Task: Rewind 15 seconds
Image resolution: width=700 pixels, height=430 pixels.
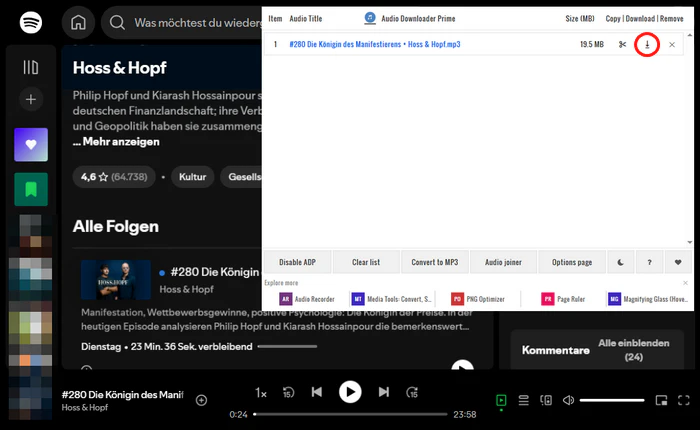Action: [x=288, y=392]
